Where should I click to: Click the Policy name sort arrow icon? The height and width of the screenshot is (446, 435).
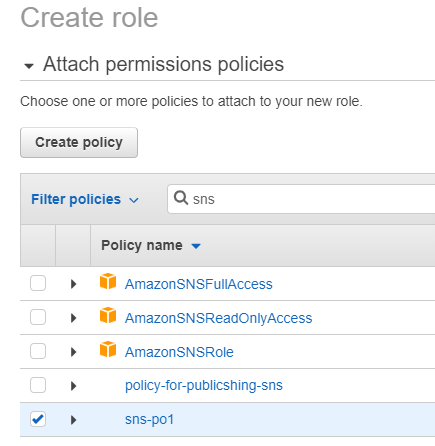point(196,246)
